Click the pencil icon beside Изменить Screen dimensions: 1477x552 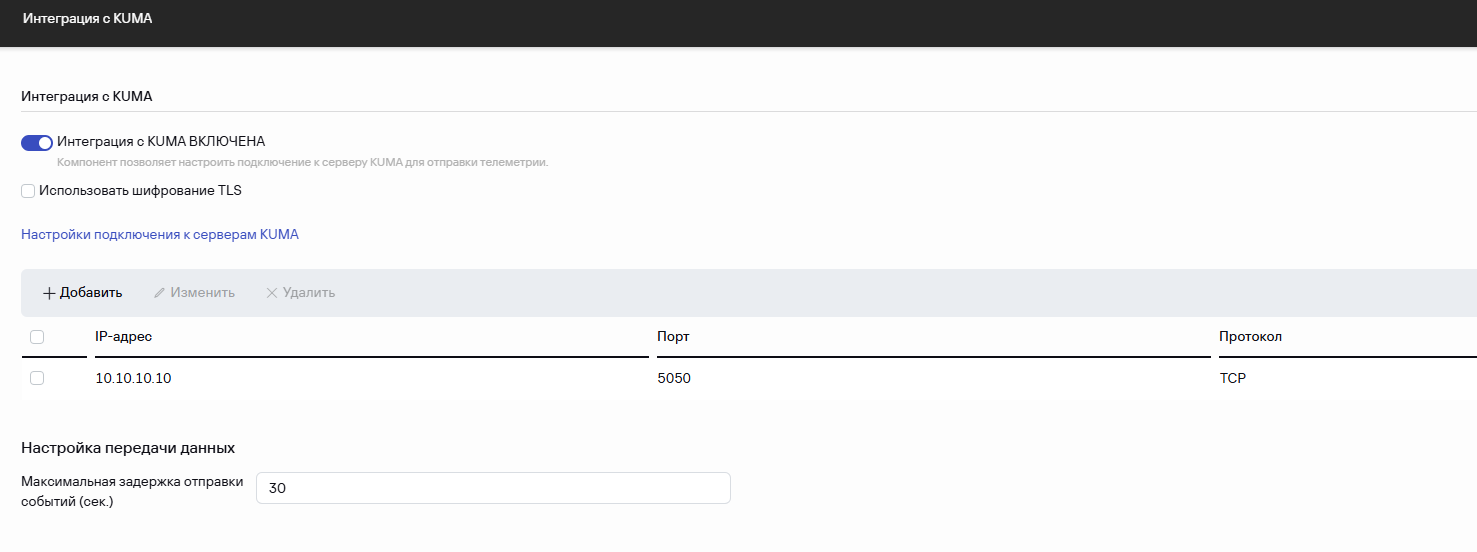tap(159, 293)
